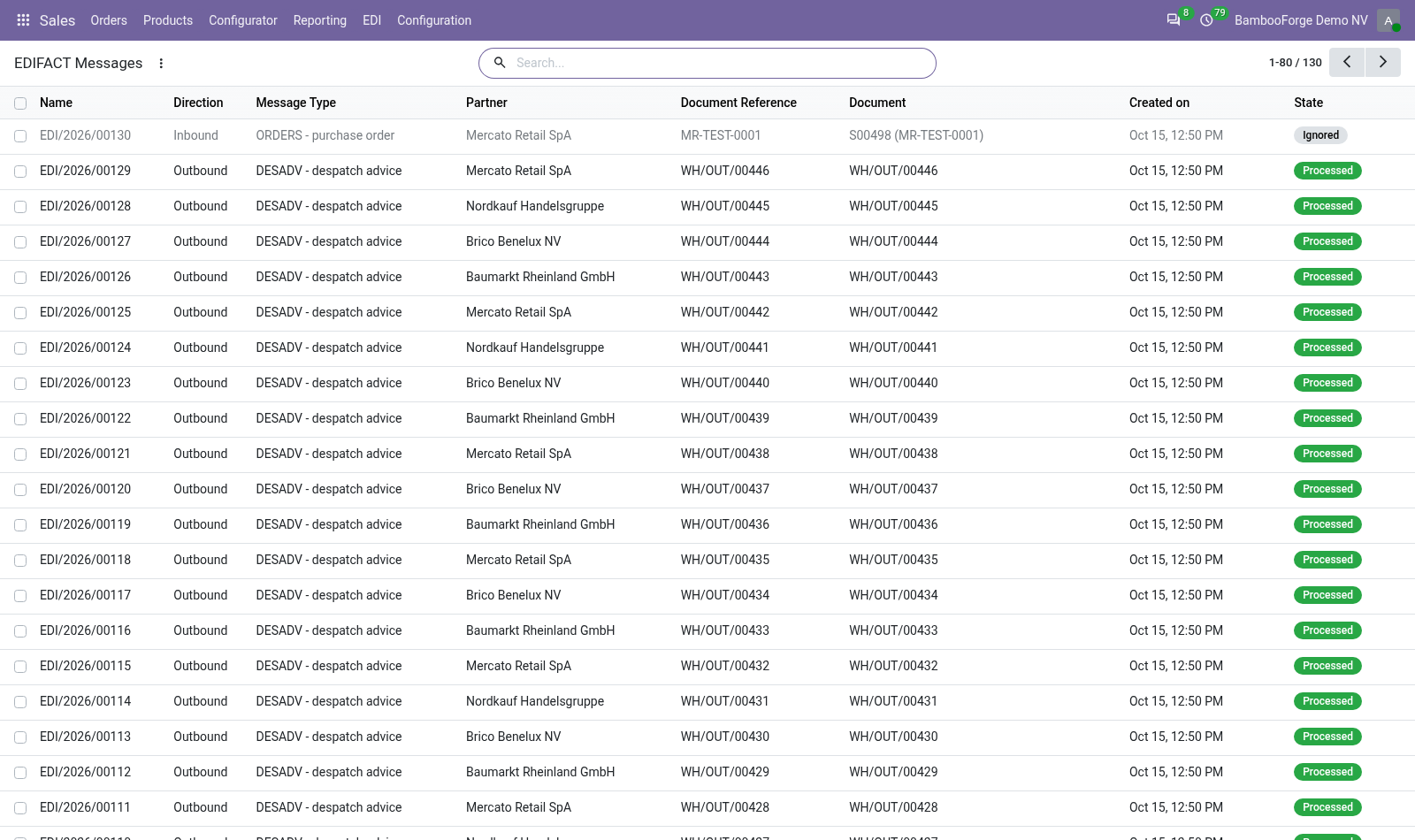
Task: Go to previous page of records
Action: (1347, 63)
